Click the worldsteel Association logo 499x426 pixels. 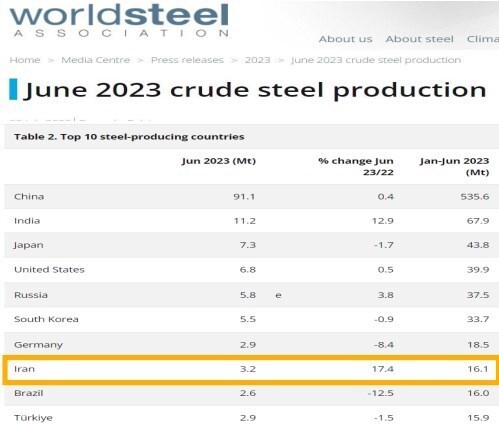[x=119, y=21]
